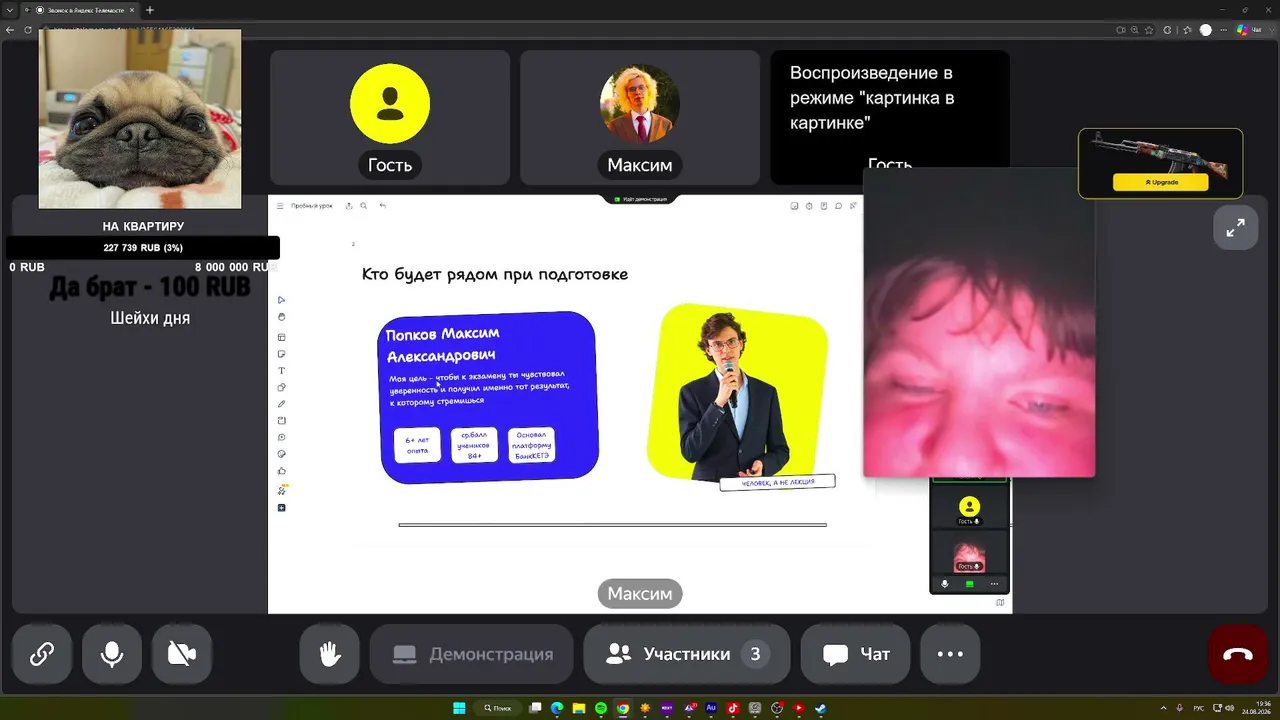Select the shapes tool on the whiteboard
Viewport: 1280px width, 720px height.
pyautogui.click(x=282, y=387)
